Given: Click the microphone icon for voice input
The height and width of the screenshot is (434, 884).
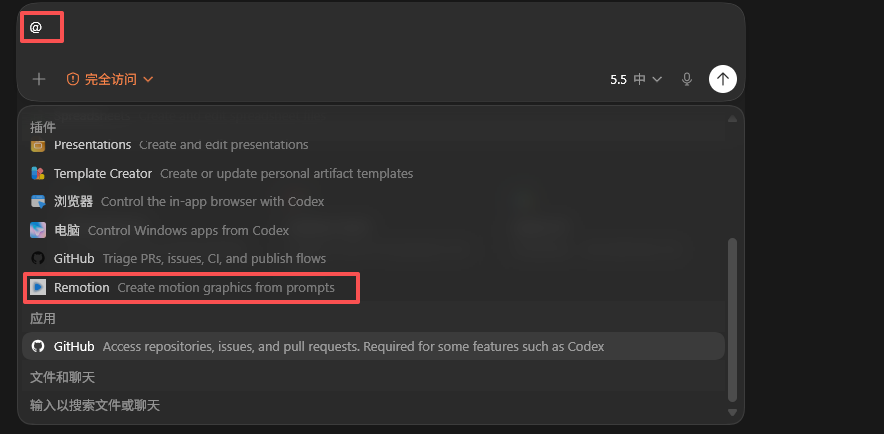Looking at the screenshot, I should 687,79.
